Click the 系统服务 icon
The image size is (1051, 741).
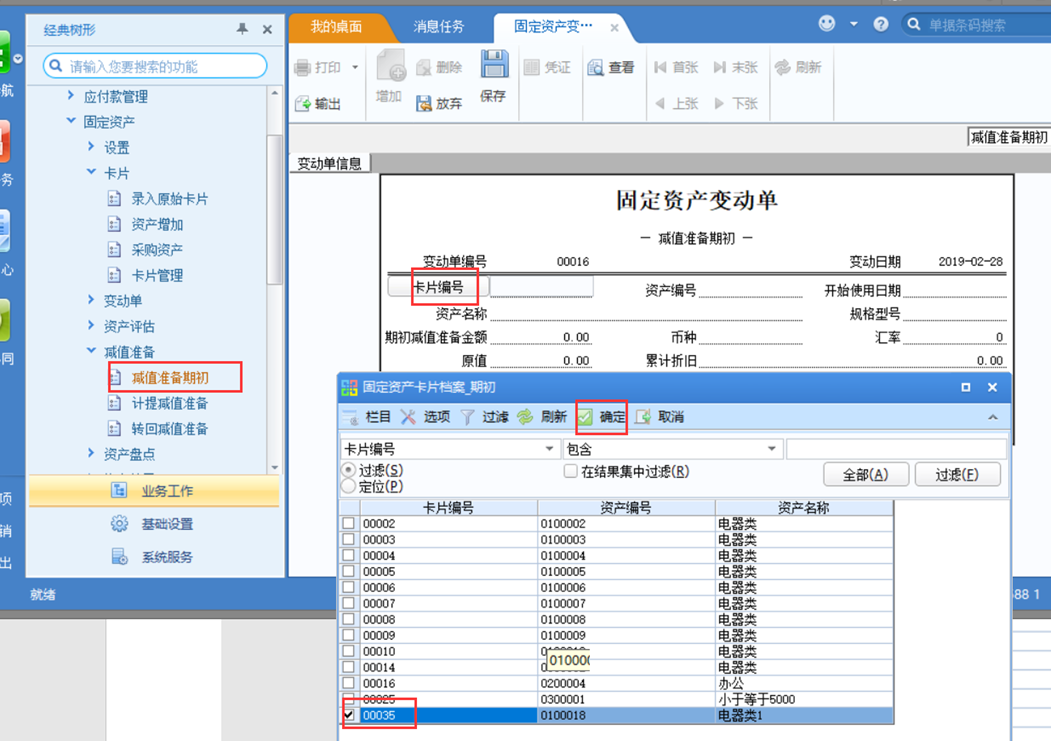click(119, 556)
